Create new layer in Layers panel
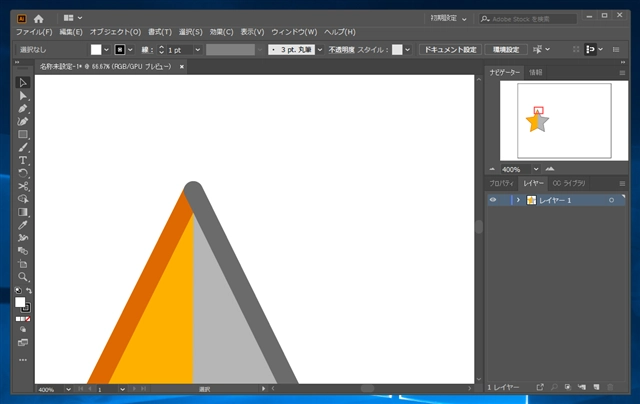640x404 pixels. (596, 387)
